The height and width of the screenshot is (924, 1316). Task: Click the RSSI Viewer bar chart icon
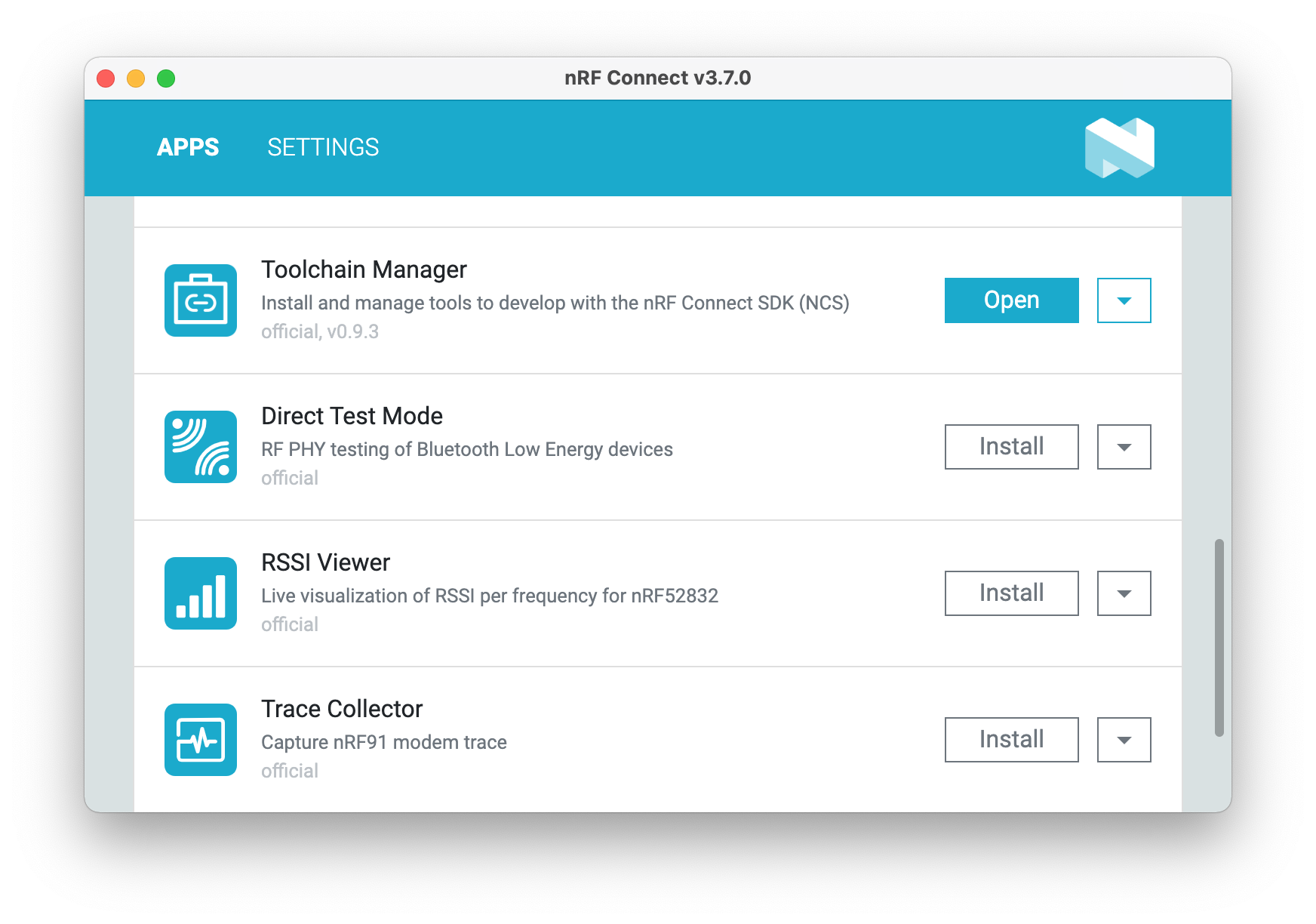click(x=201, y=593)
